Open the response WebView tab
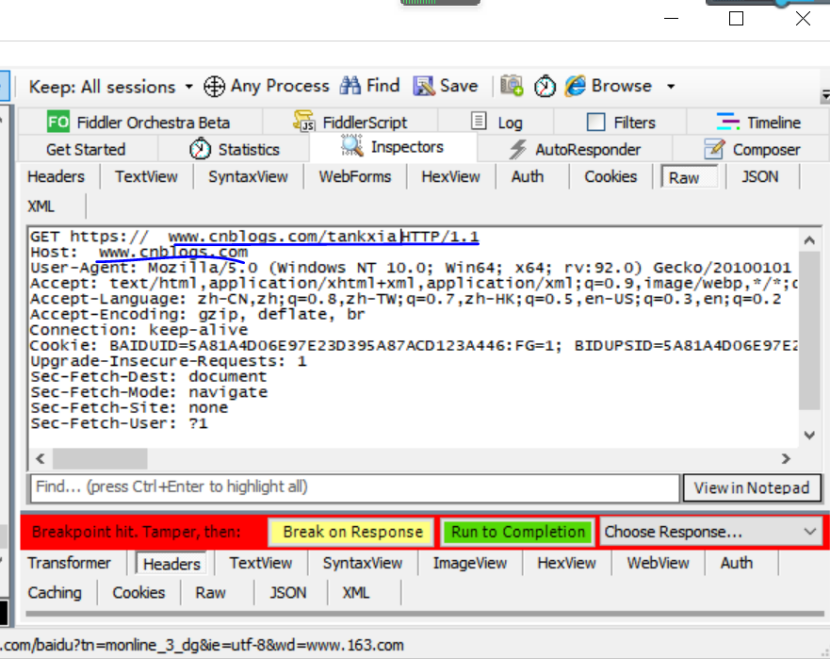 (x=658, y=563)
